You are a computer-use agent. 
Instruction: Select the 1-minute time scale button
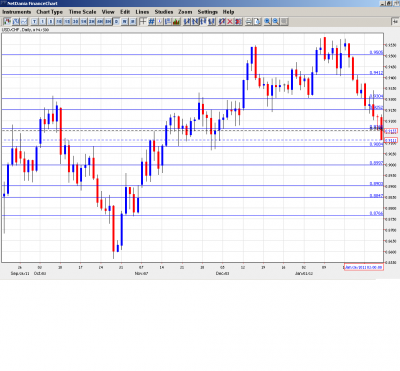pyautogui.click(x=43, y=22)
